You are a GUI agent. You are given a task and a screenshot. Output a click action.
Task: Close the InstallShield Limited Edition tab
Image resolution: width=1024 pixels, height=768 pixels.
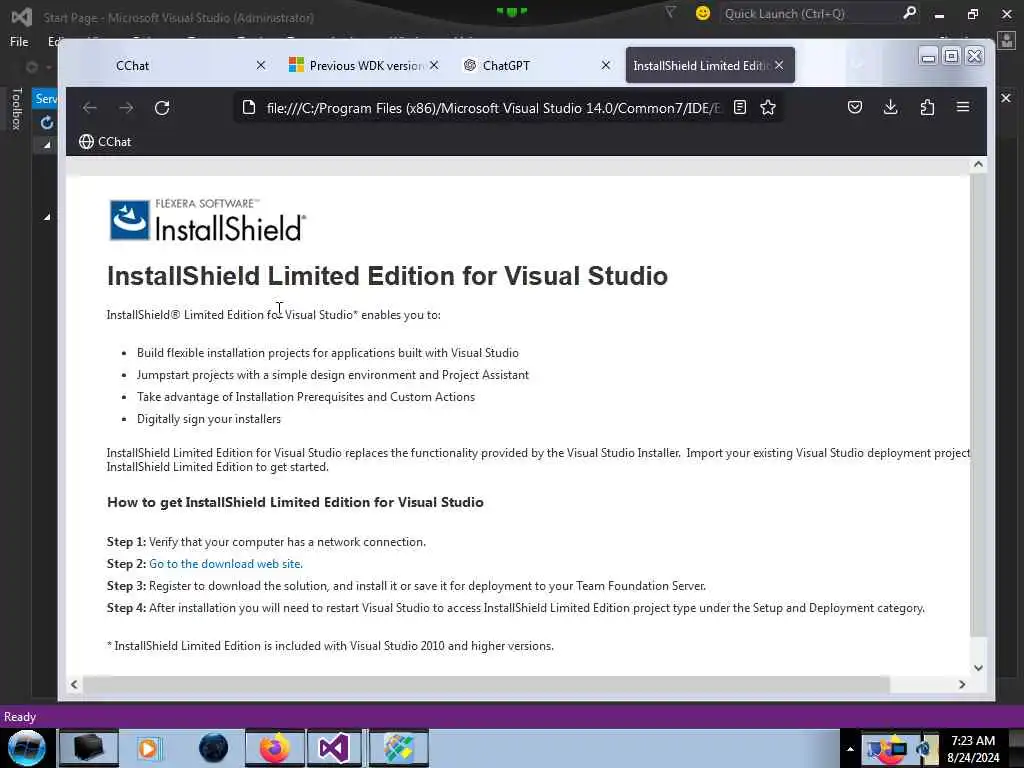(779, 65)
